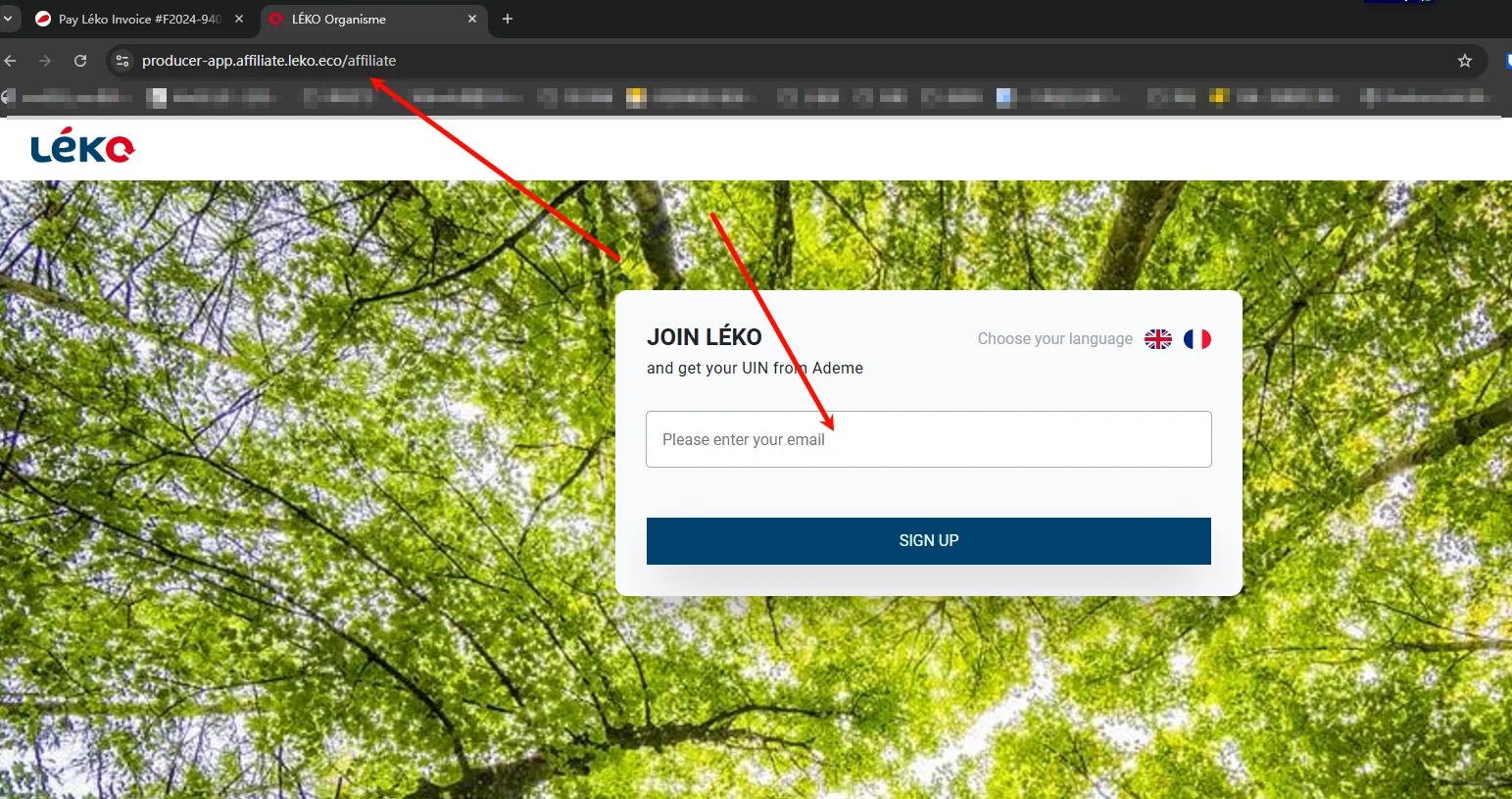
Task: Bookmark this page with the star icon
Action: click(x=1464, y=61)
